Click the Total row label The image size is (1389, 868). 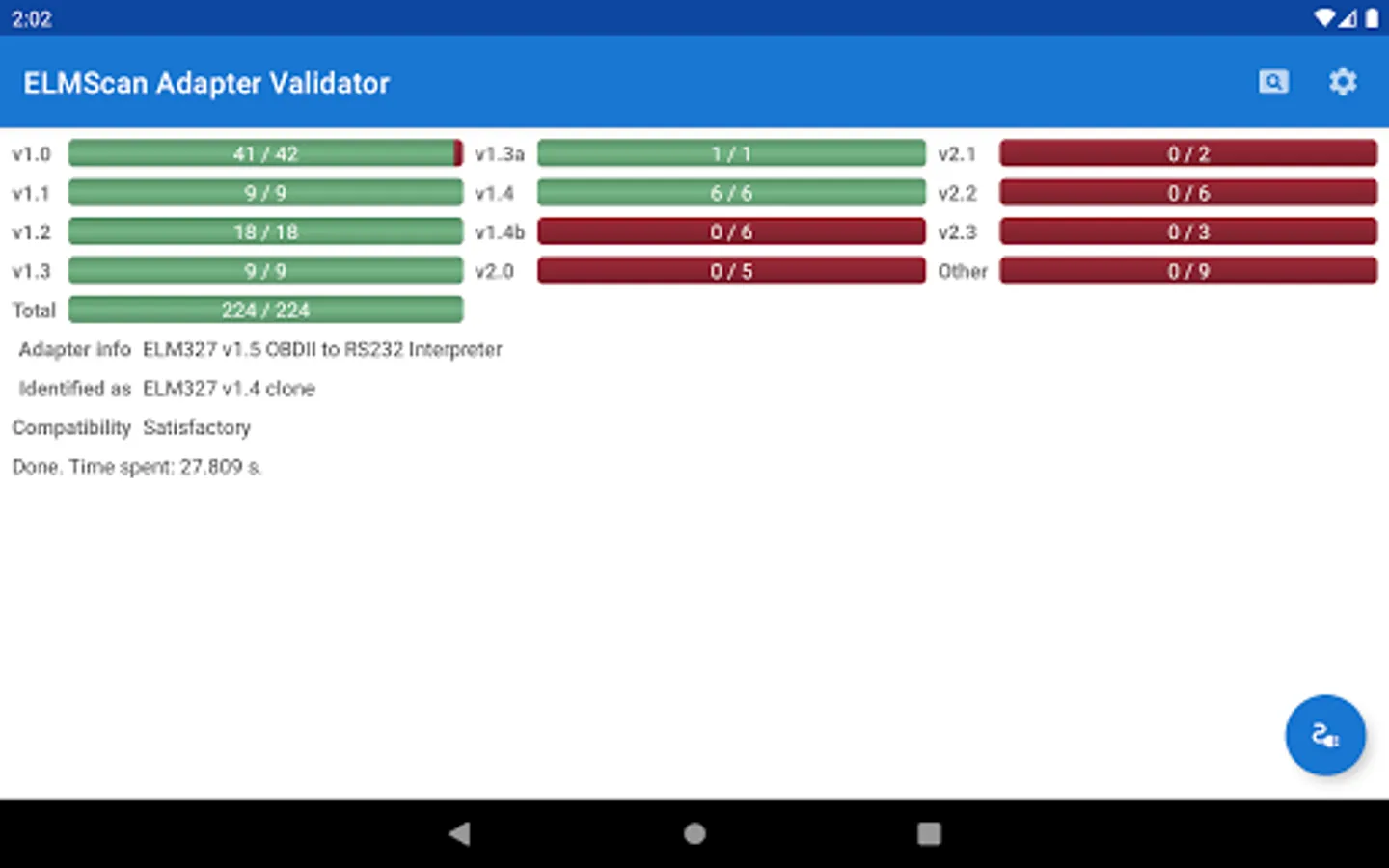coord(34,311)
